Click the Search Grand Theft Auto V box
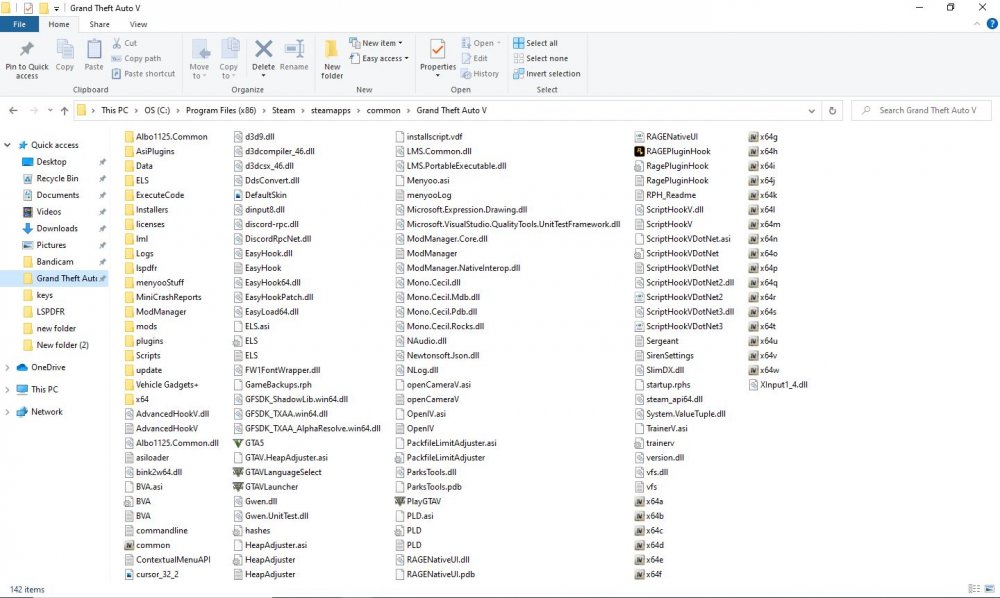 pyautogui.click(x=922, y=110)
